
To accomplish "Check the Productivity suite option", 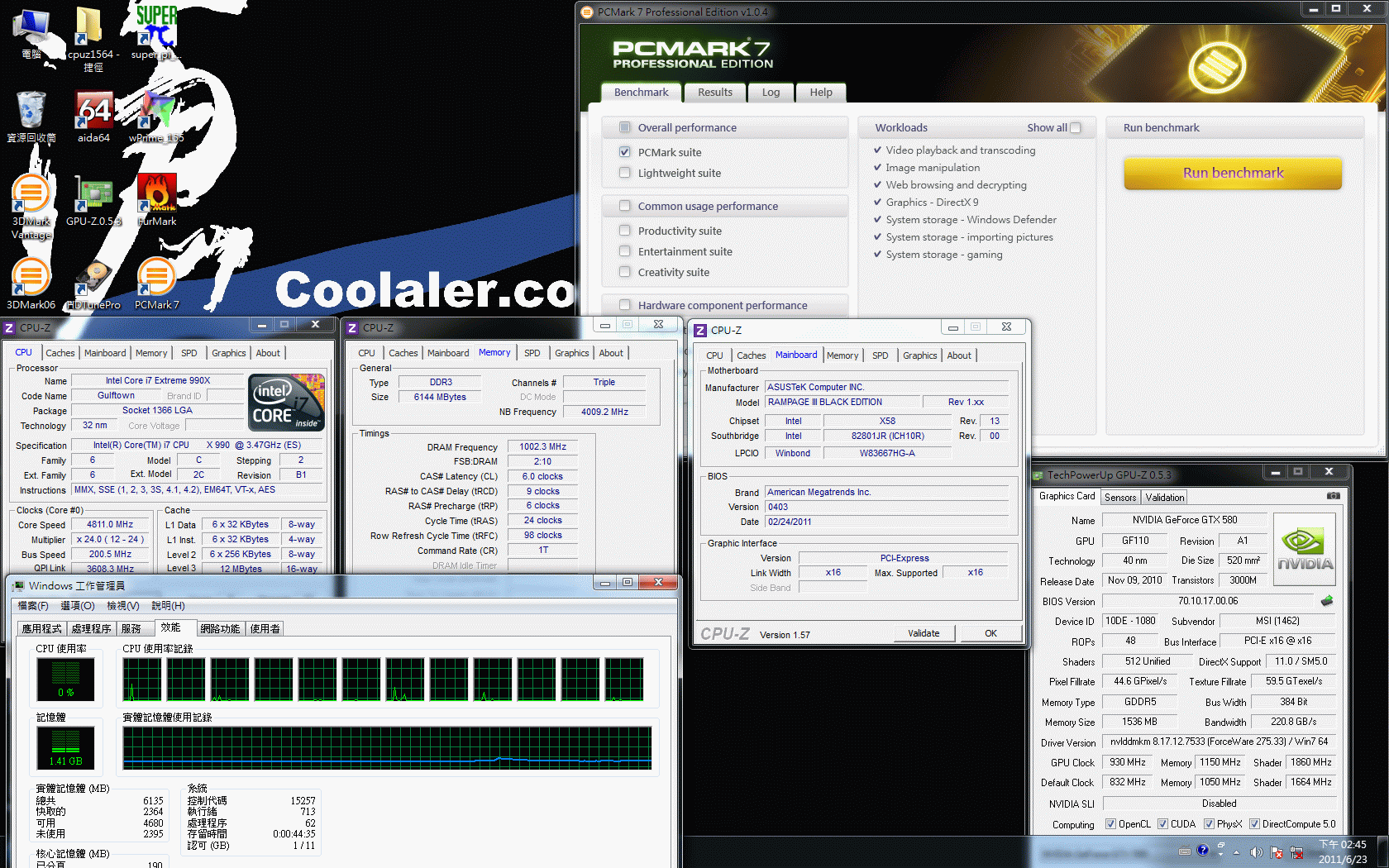I will 625,231.
